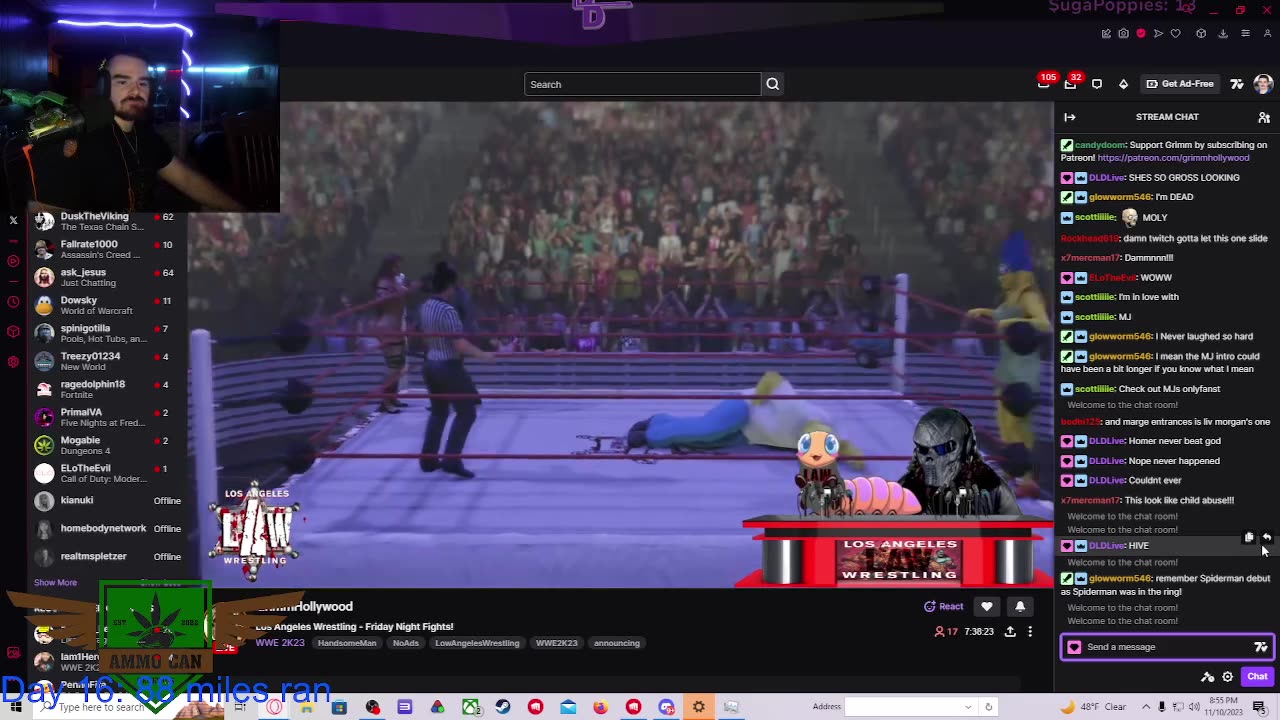The width and height of the screenshot is (1280, 720).
Task: Open channel points icon below chat
Action: [1208, 677]
